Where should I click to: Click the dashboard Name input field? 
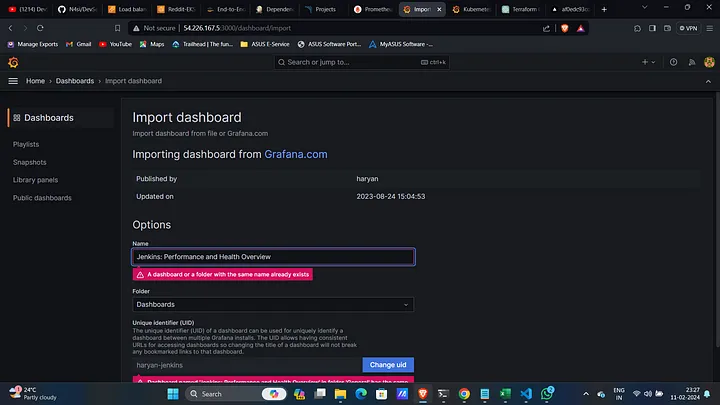tap(273, 257)
